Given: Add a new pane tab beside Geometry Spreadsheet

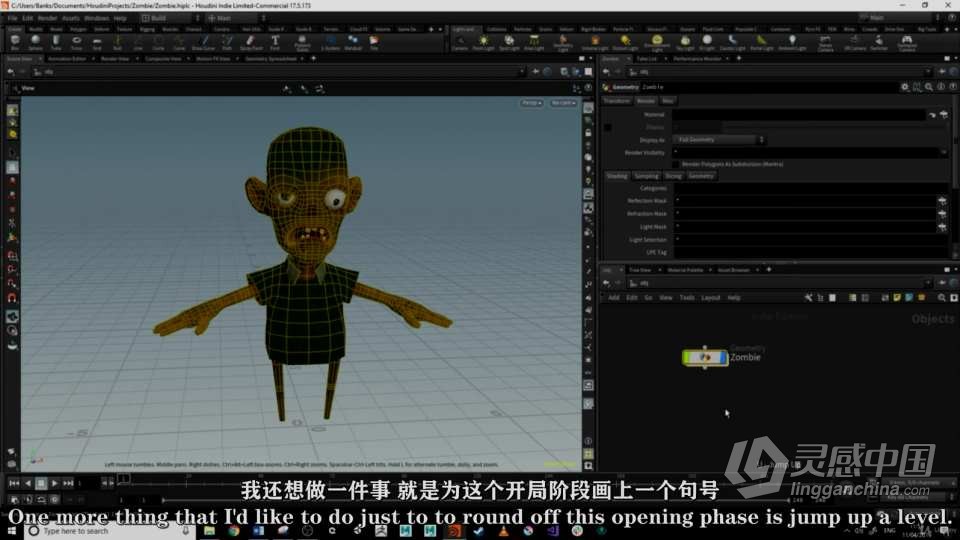Looking at the screenshot, I should click(313, 59).
